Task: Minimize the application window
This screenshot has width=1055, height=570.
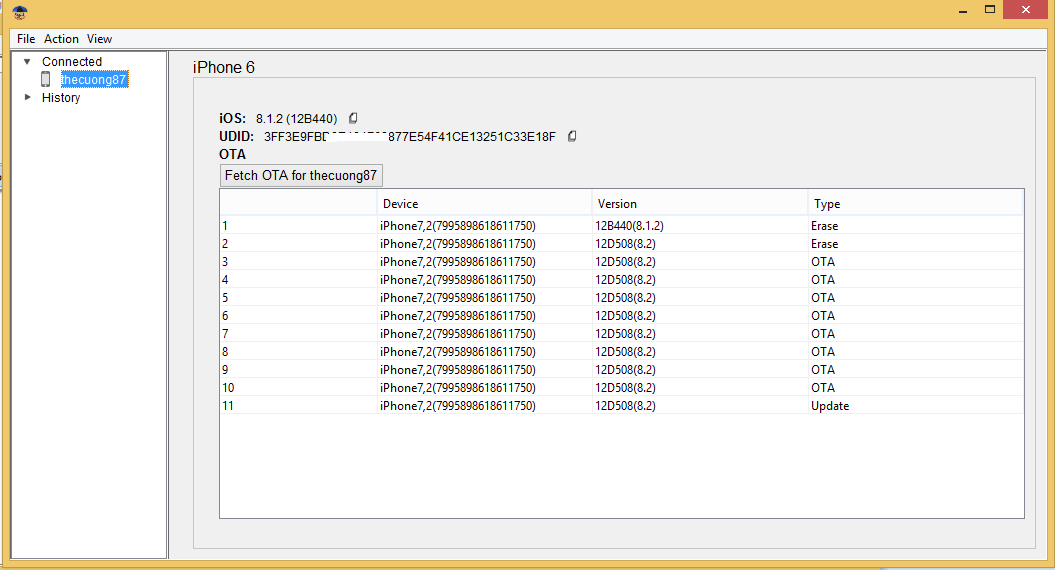Action: pyautogui.click(x=963, y=10)
